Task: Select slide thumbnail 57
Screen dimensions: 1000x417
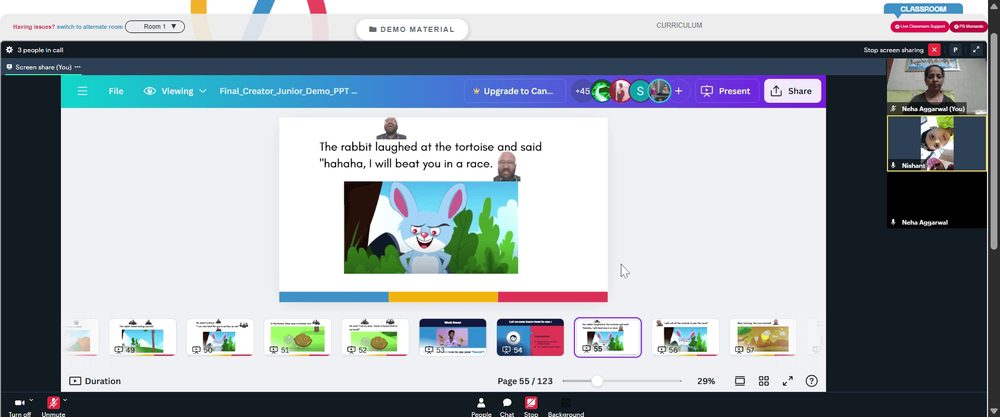Action: [763, 337]
